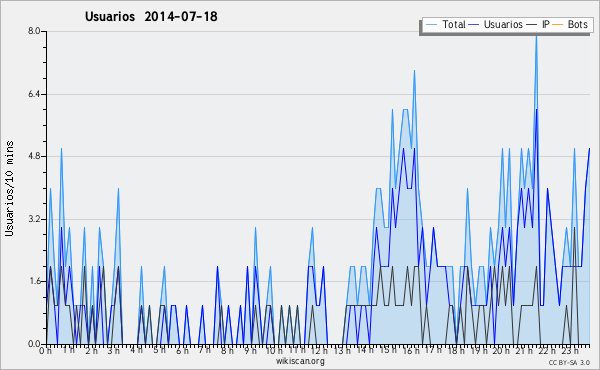The height and width of the screenshot is (370, 600).
Task: Click the '11 h' x-axis label
Action: 297,350
